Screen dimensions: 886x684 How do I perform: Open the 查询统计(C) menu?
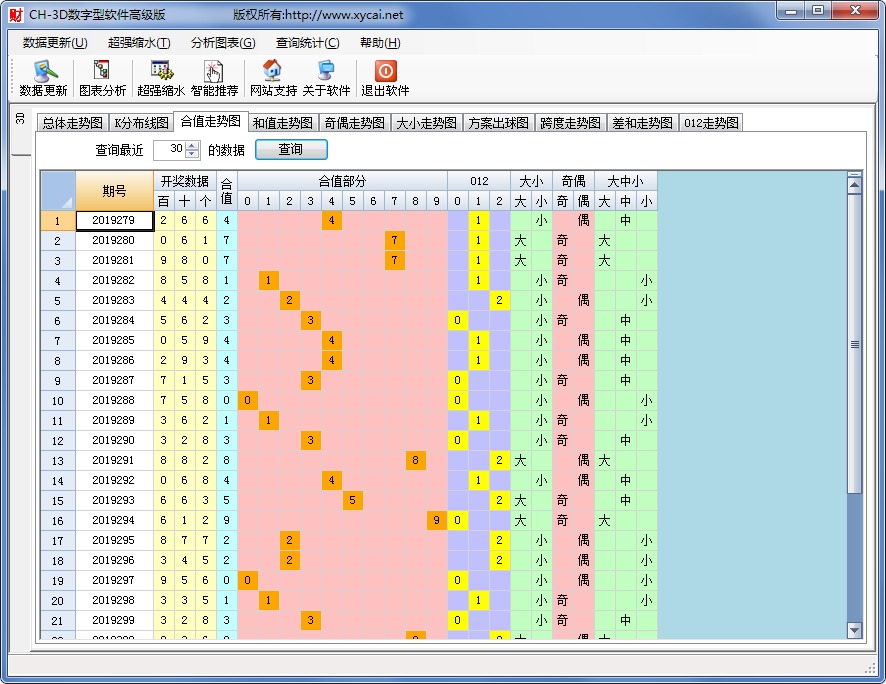click(307, 43)
